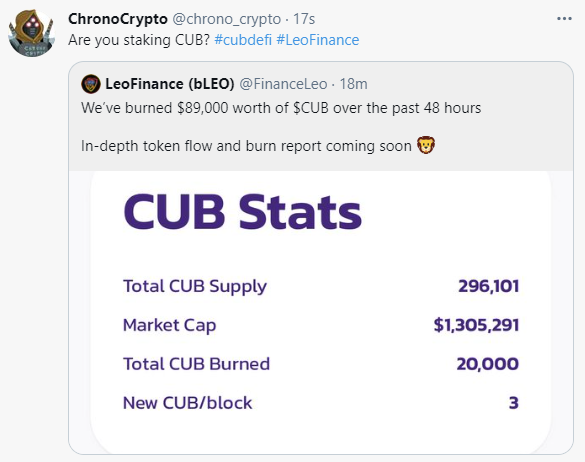This screenshot has width=585, height=462.
Task: Click the Total CUB Burned 20,000 value
Action: click(x=488, y=364)
